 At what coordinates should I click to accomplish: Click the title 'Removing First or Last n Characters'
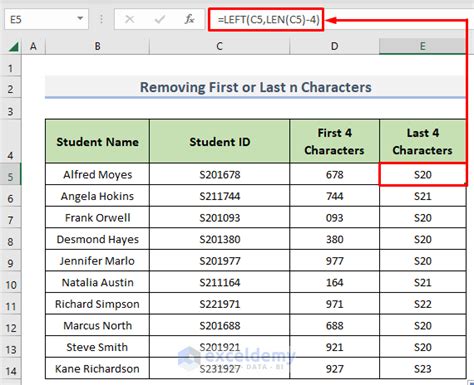click(256, 87)
